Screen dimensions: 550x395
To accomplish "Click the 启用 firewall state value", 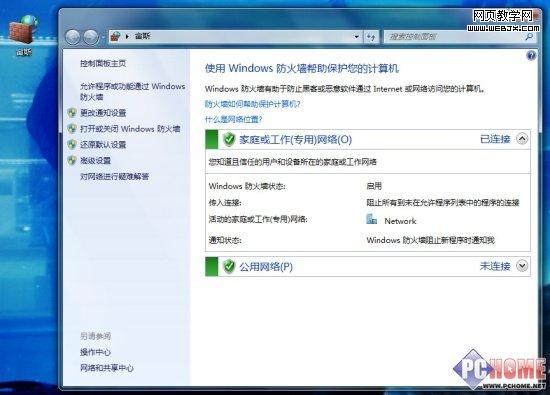I will pos(374,186).
